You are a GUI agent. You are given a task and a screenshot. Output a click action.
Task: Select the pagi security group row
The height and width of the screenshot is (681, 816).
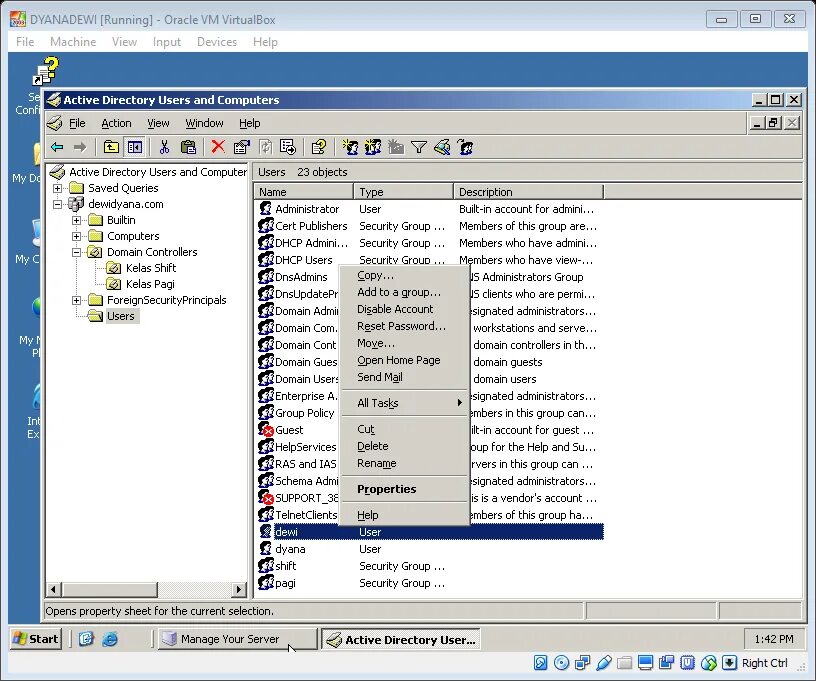click(x=429, y=583)
